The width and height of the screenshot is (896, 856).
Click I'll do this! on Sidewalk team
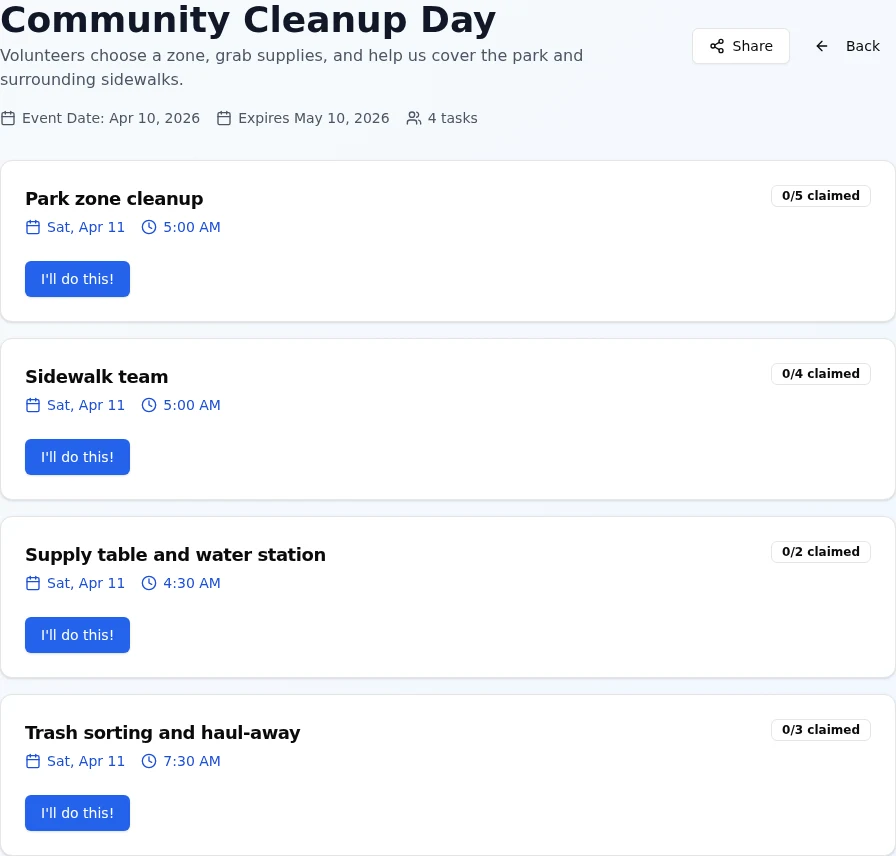[77, 457]
